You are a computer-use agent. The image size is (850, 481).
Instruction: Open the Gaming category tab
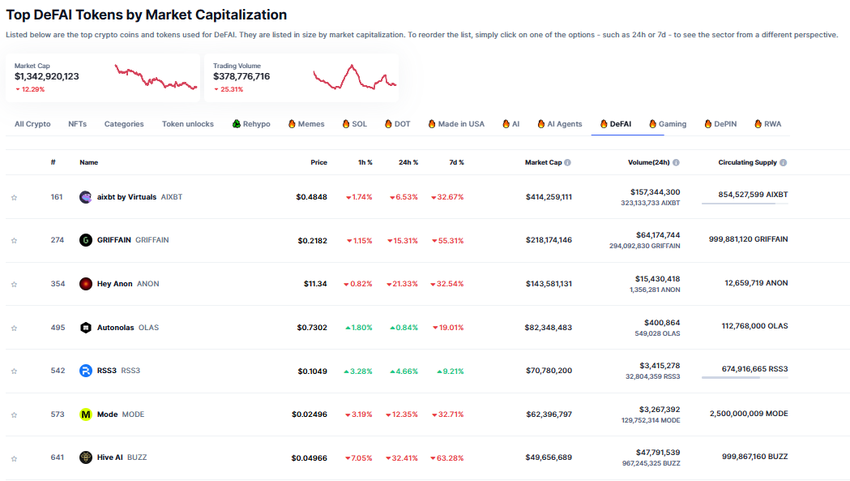click(x=667, y=124)
